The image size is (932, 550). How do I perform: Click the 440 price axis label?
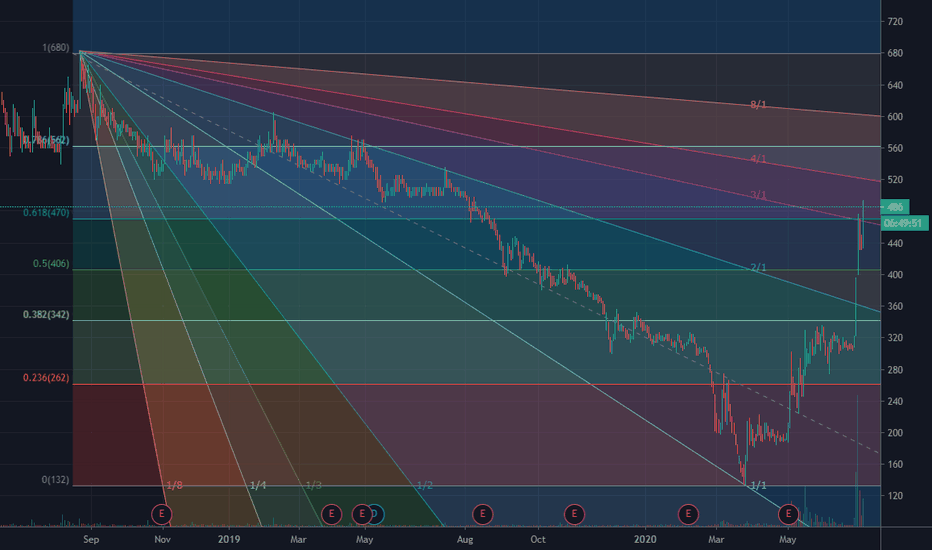tap(895, 243)
